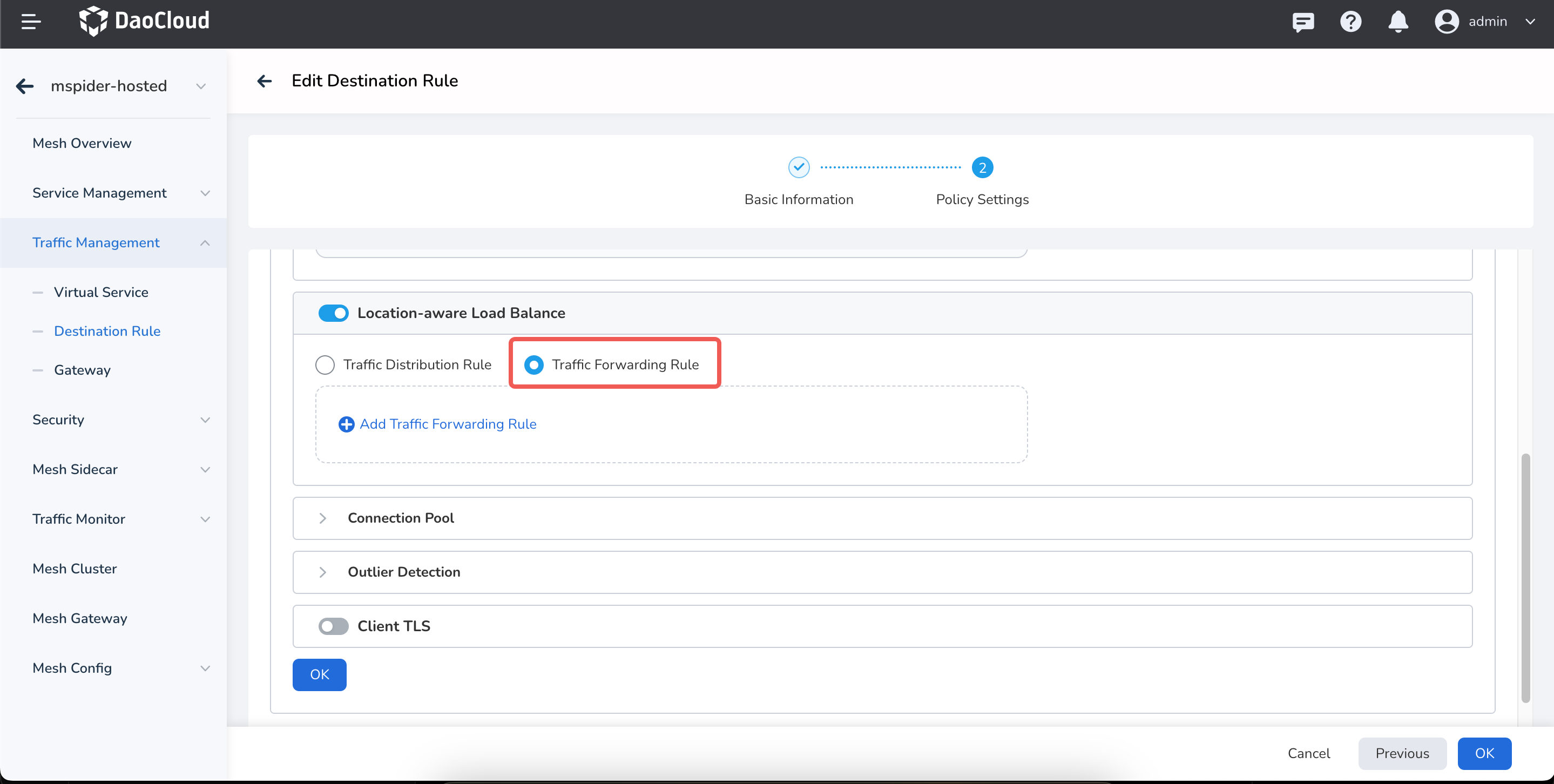
Task: Expand the Outlier Detection section
Action: [x=323, y=572]
